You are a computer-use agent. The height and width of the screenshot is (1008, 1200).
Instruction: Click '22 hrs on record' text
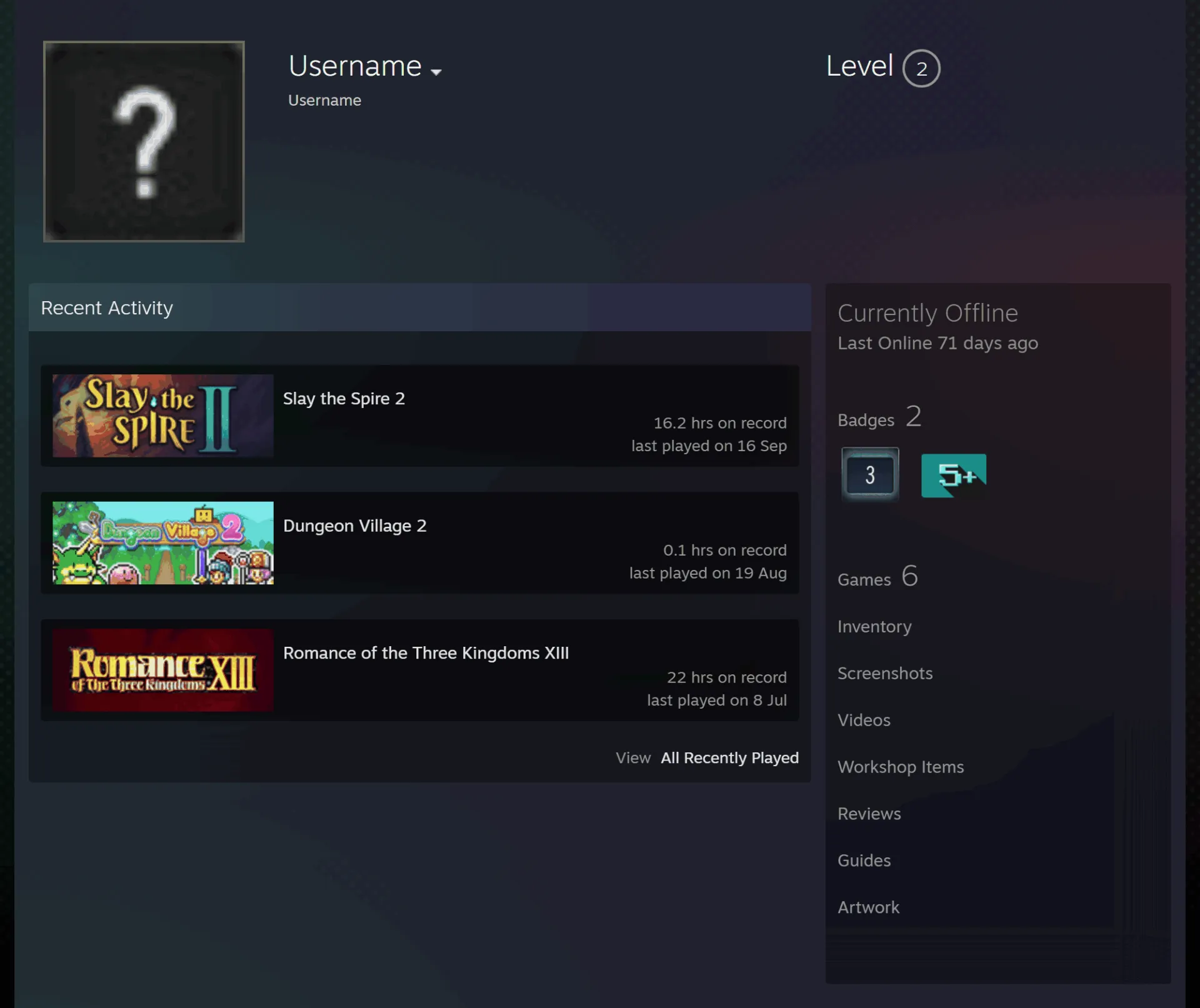click(x=727, y=677)
